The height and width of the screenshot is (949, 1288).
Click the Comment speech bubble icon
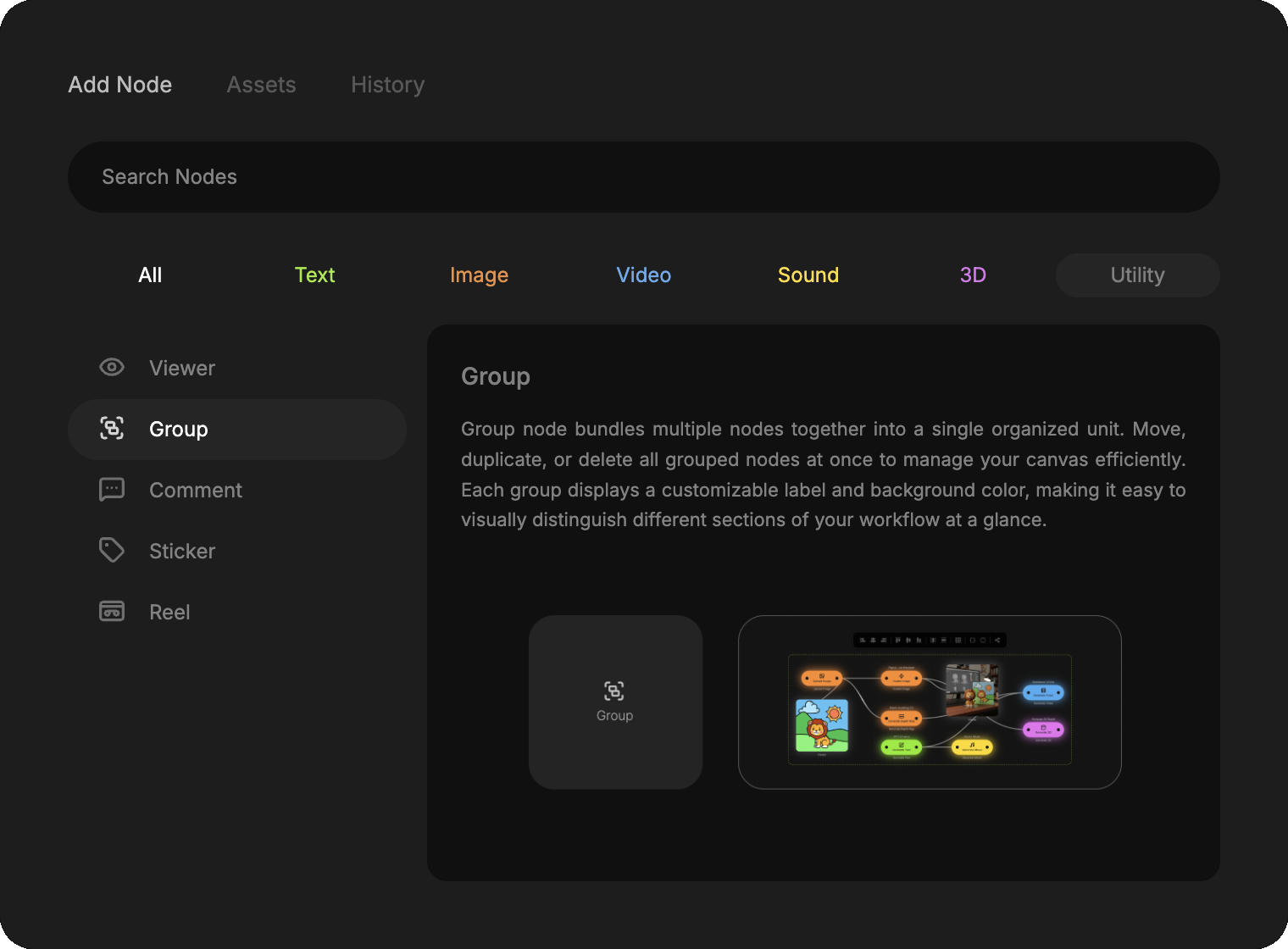point(112,490)
